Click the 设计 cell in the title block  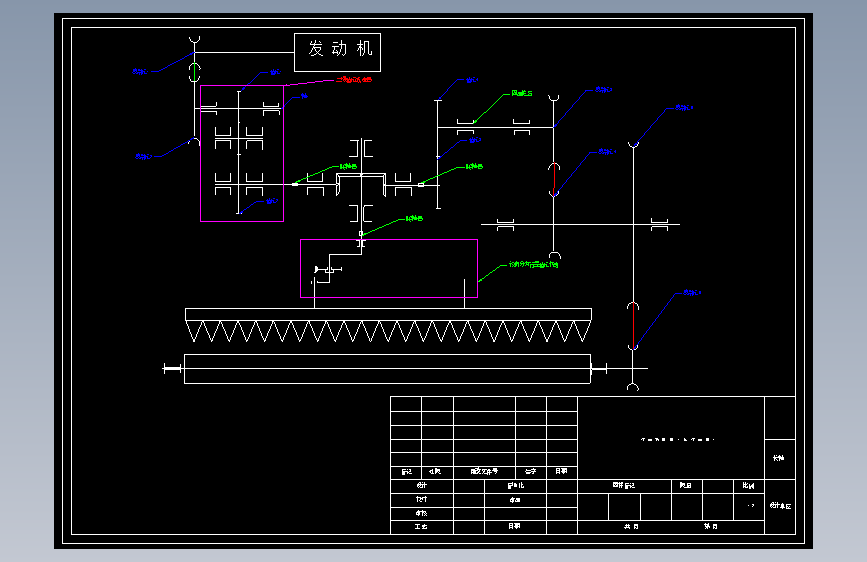[422, 485]
